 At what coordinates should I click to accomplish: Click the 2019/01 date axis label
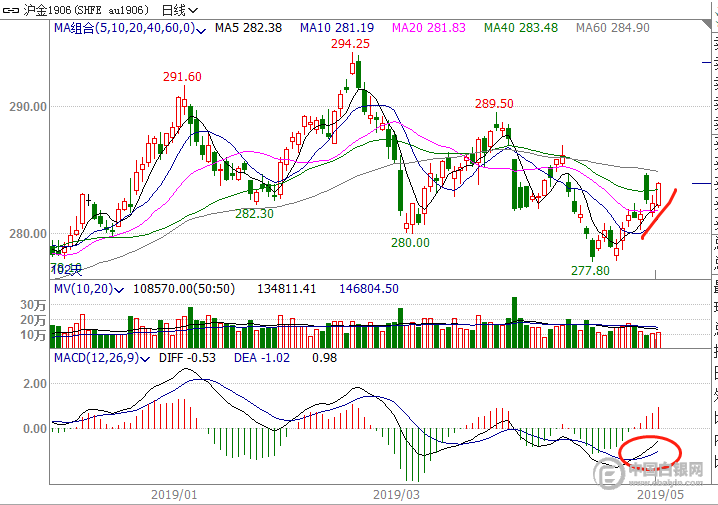[x=174, y=494]
